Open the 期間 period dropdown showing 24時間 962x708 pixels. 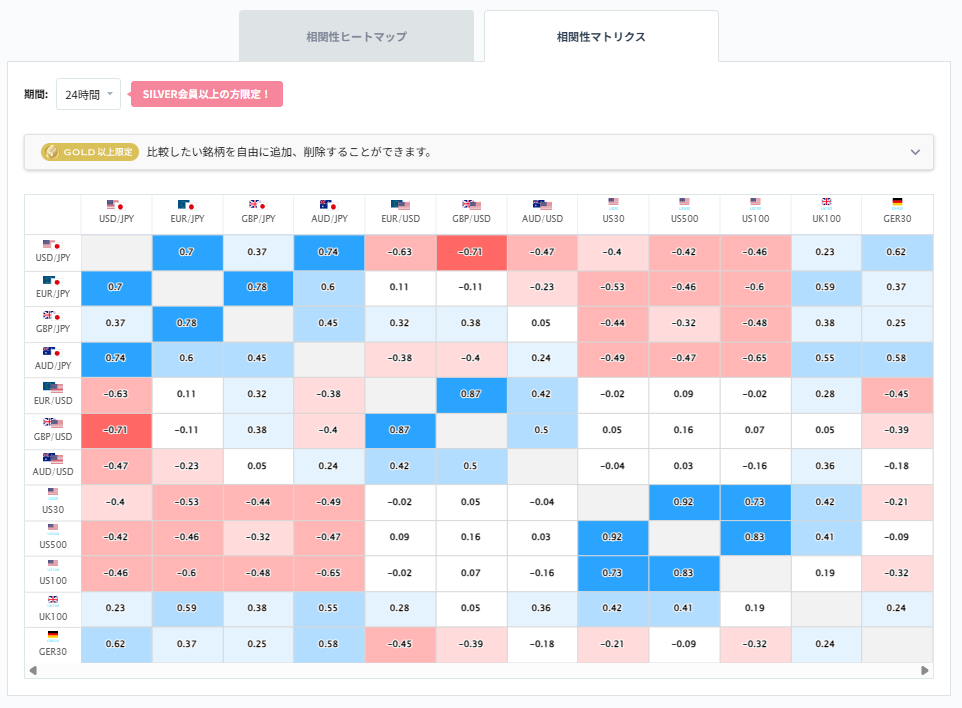pyautogui.click(x=88, y=92)
